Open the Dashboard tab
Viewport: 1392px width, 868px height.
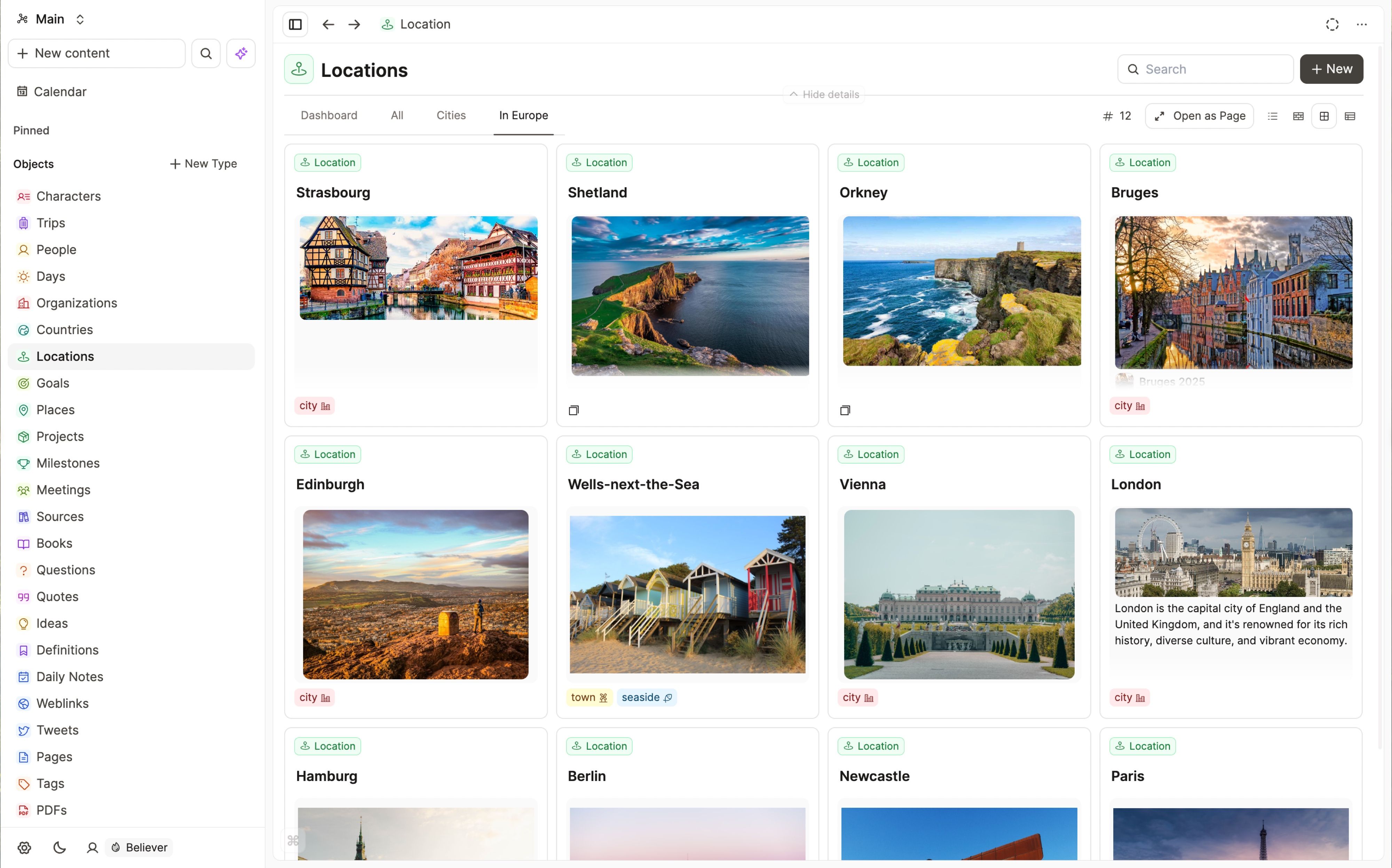point(329,116)
